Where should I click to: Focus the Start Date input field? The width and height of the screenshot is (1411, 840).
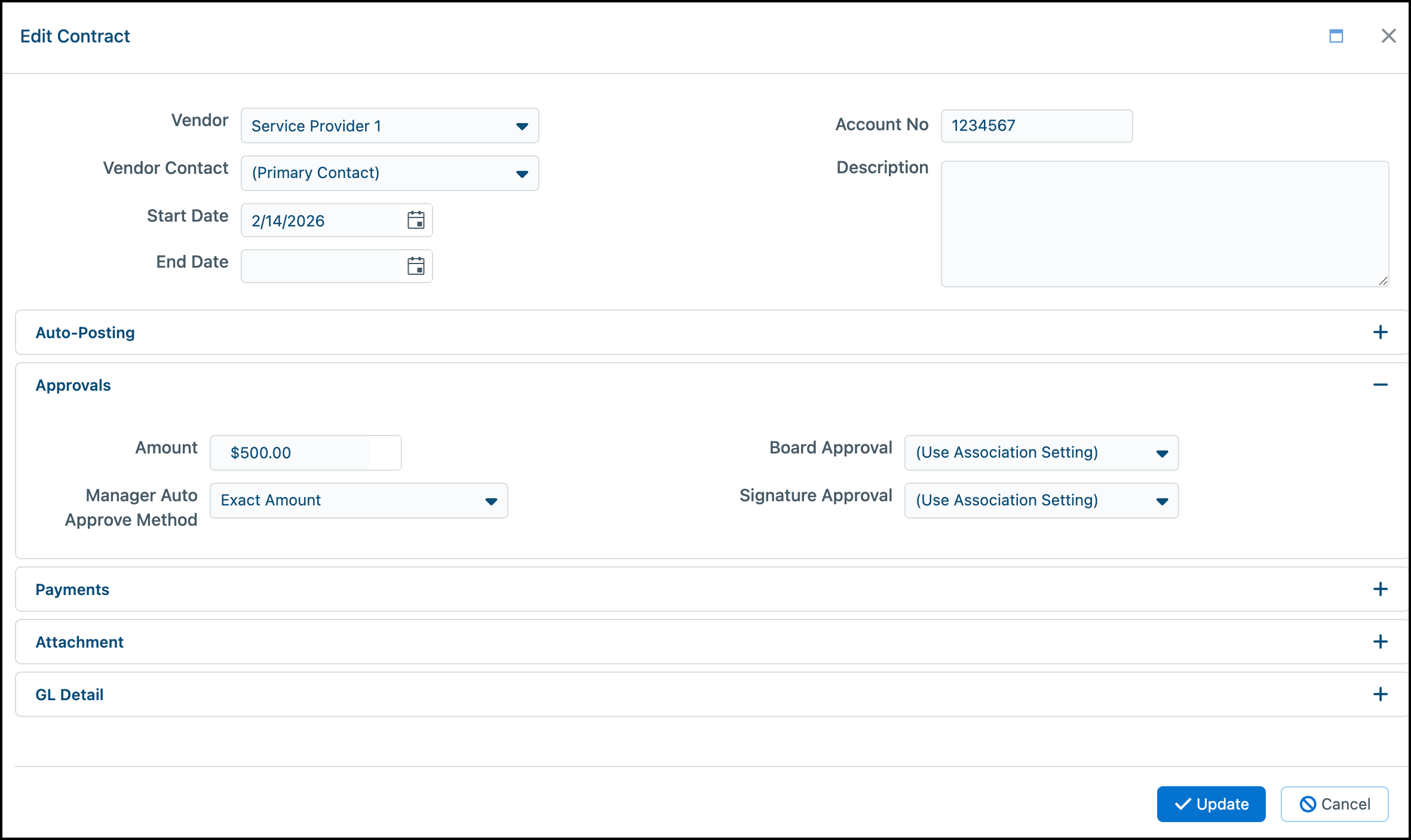point(321,220)
